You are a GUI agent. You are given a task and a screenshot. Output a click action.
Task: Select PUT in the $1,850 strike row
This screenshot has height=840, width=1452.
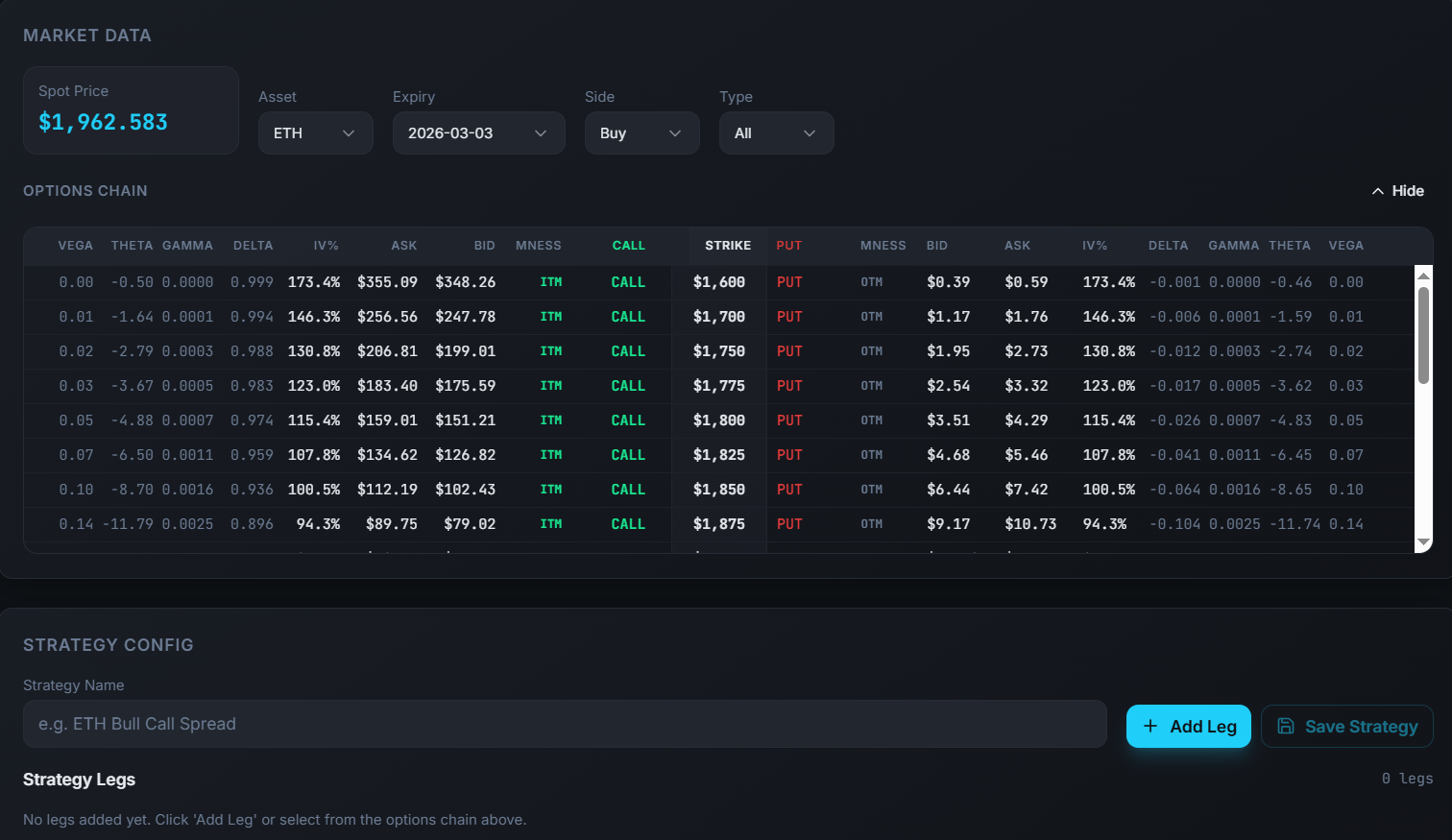(x=789, y=490)
